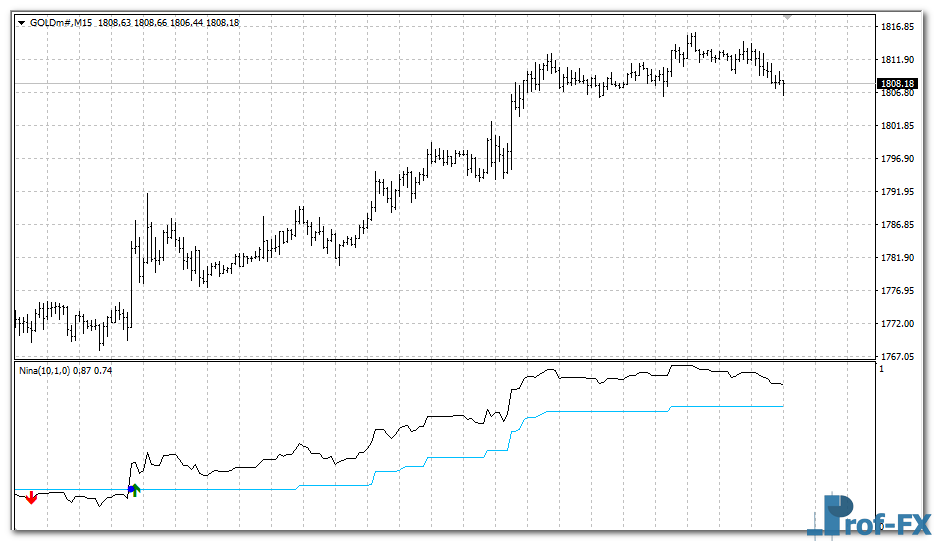
Task: Click the Nina(10,1,0) indicator label
Action: 46,370
